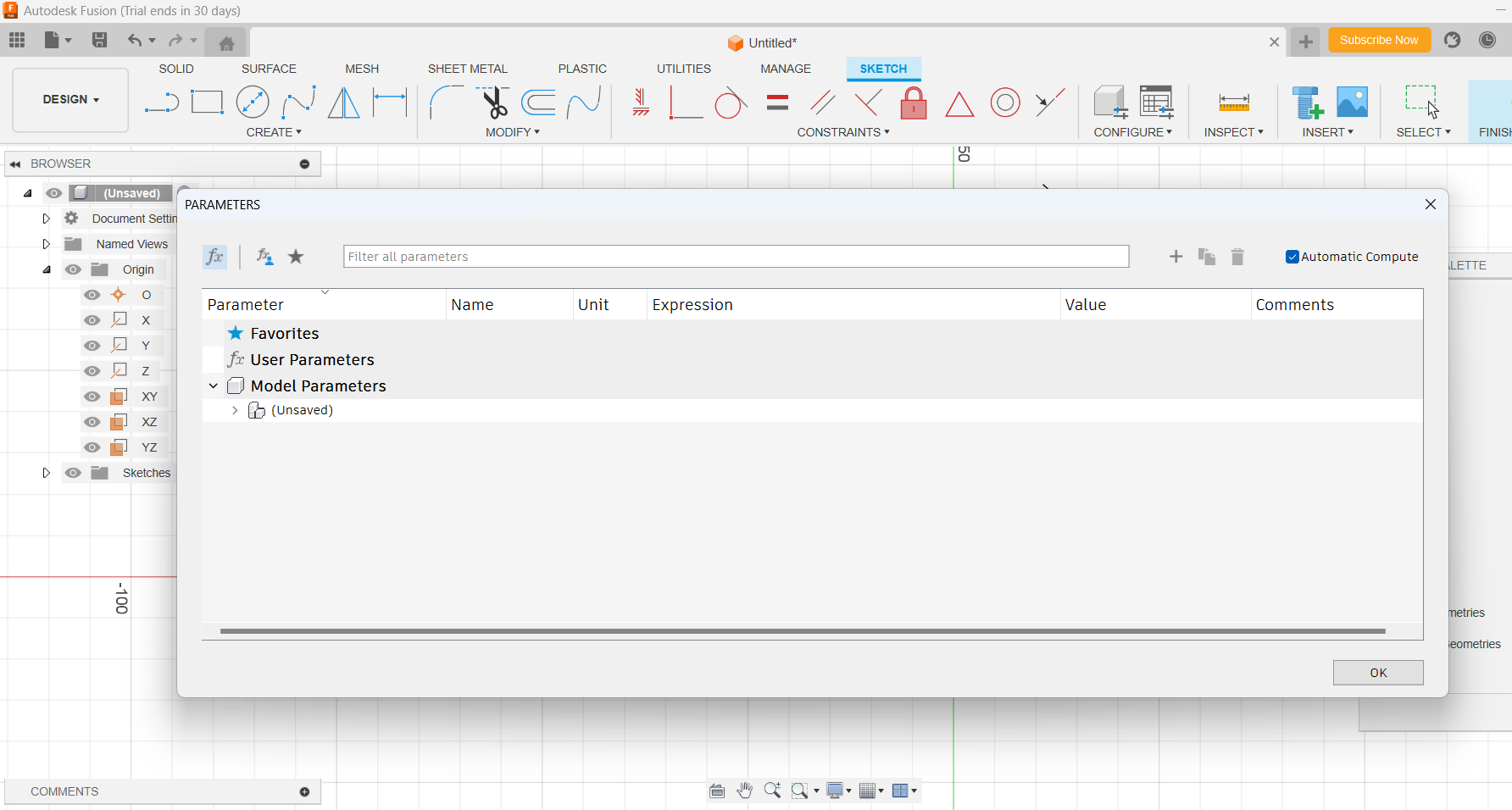Apply the Horizontal/Vertical constraint
The height and width of the screenshot is (810, 1512).
click(x=641, y=103)
